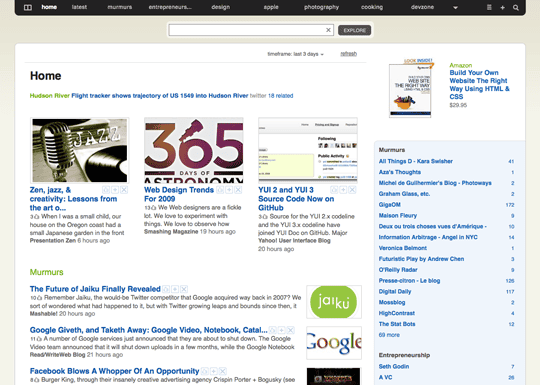Open the 365 Days of Astronomy thumbnail
The image size is (540, 385).
194,150
